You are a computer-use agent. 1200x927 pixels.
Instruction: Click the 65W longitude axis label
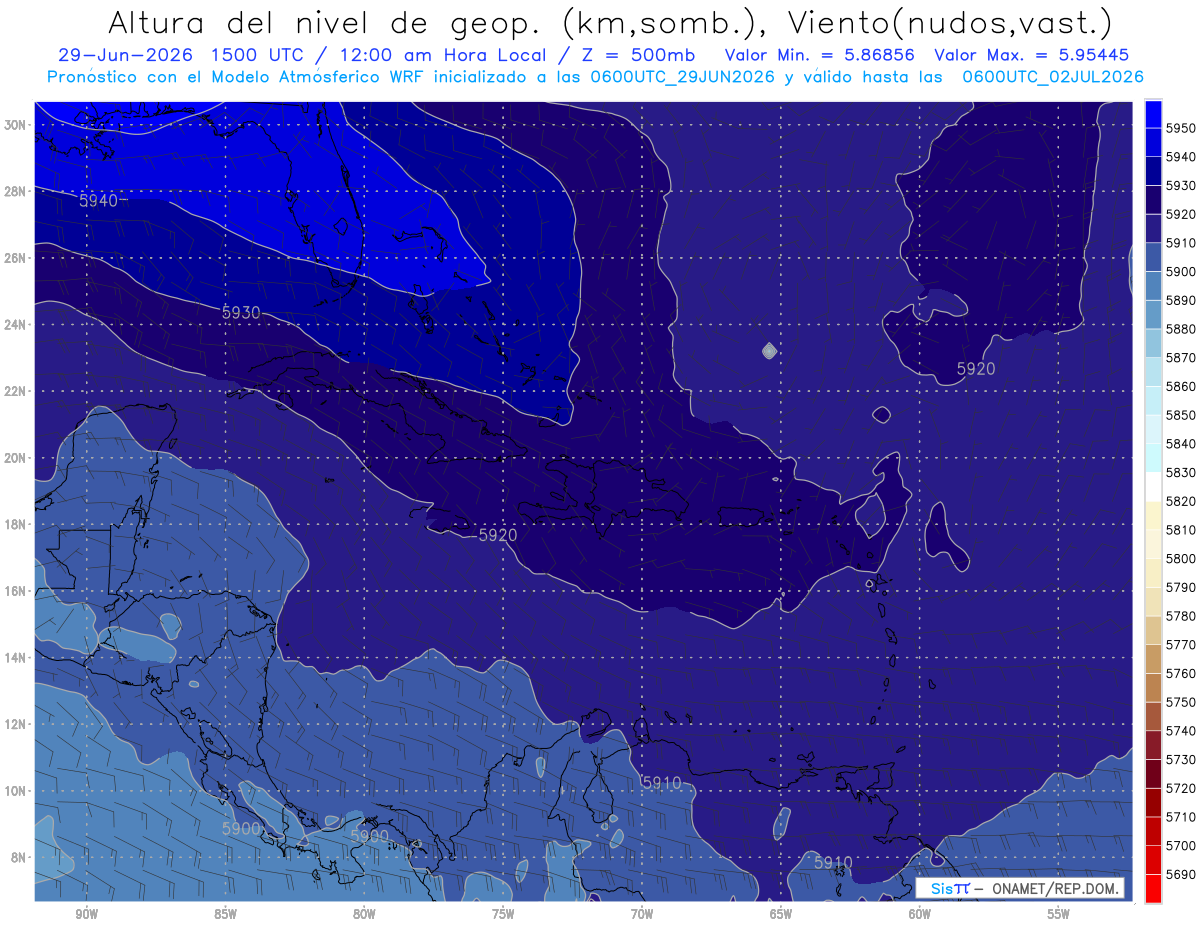click(781, 913)
